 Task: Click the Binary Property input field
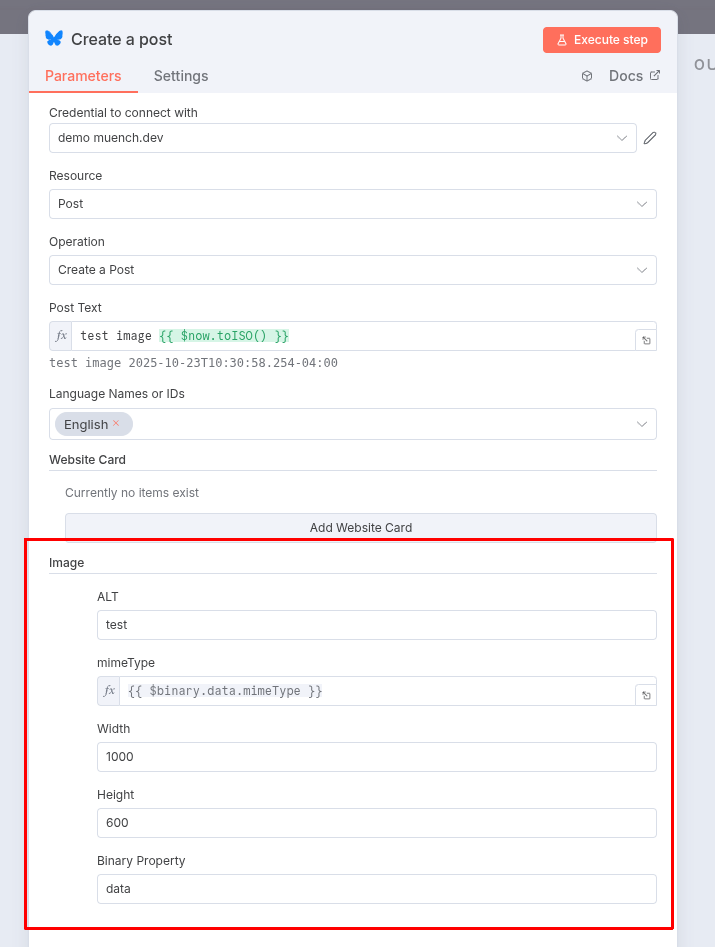(x=376, y=889)
